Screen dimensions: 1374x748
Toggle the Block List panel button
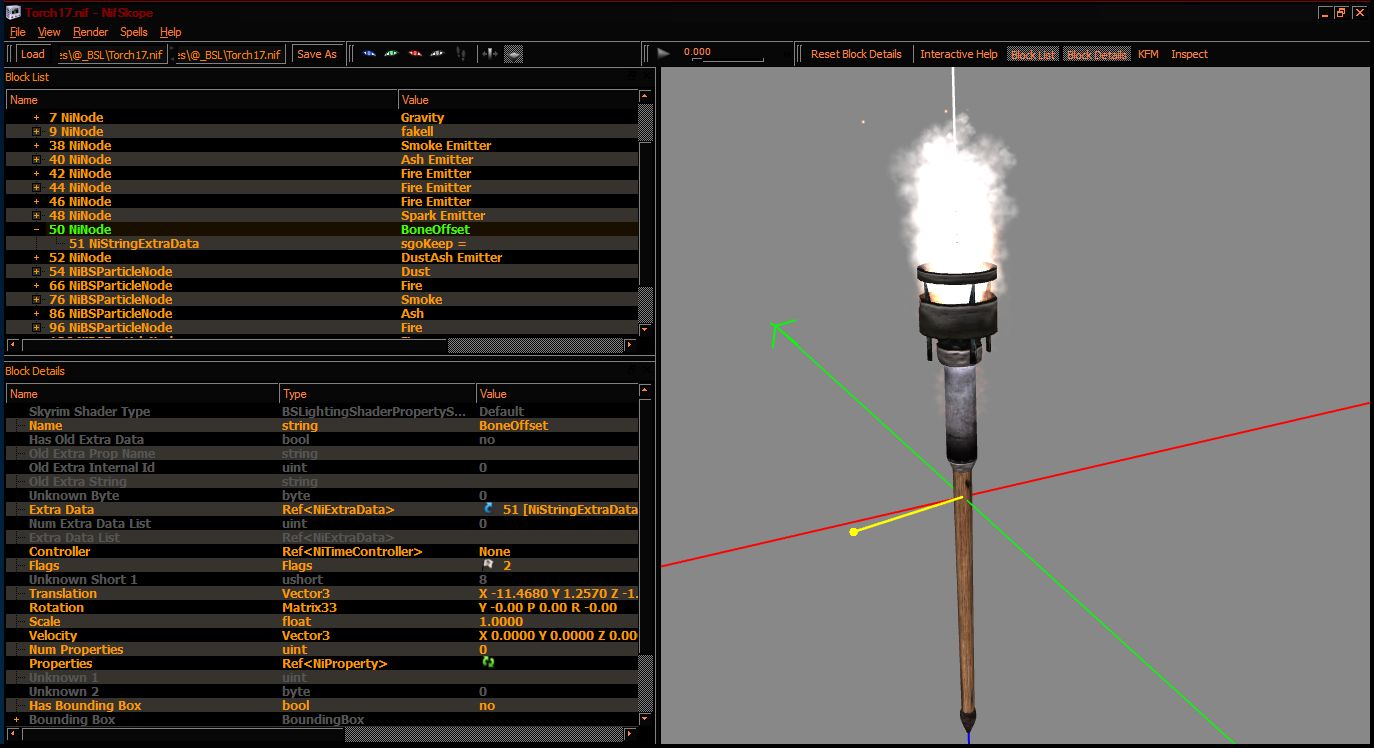point(1033,54)
